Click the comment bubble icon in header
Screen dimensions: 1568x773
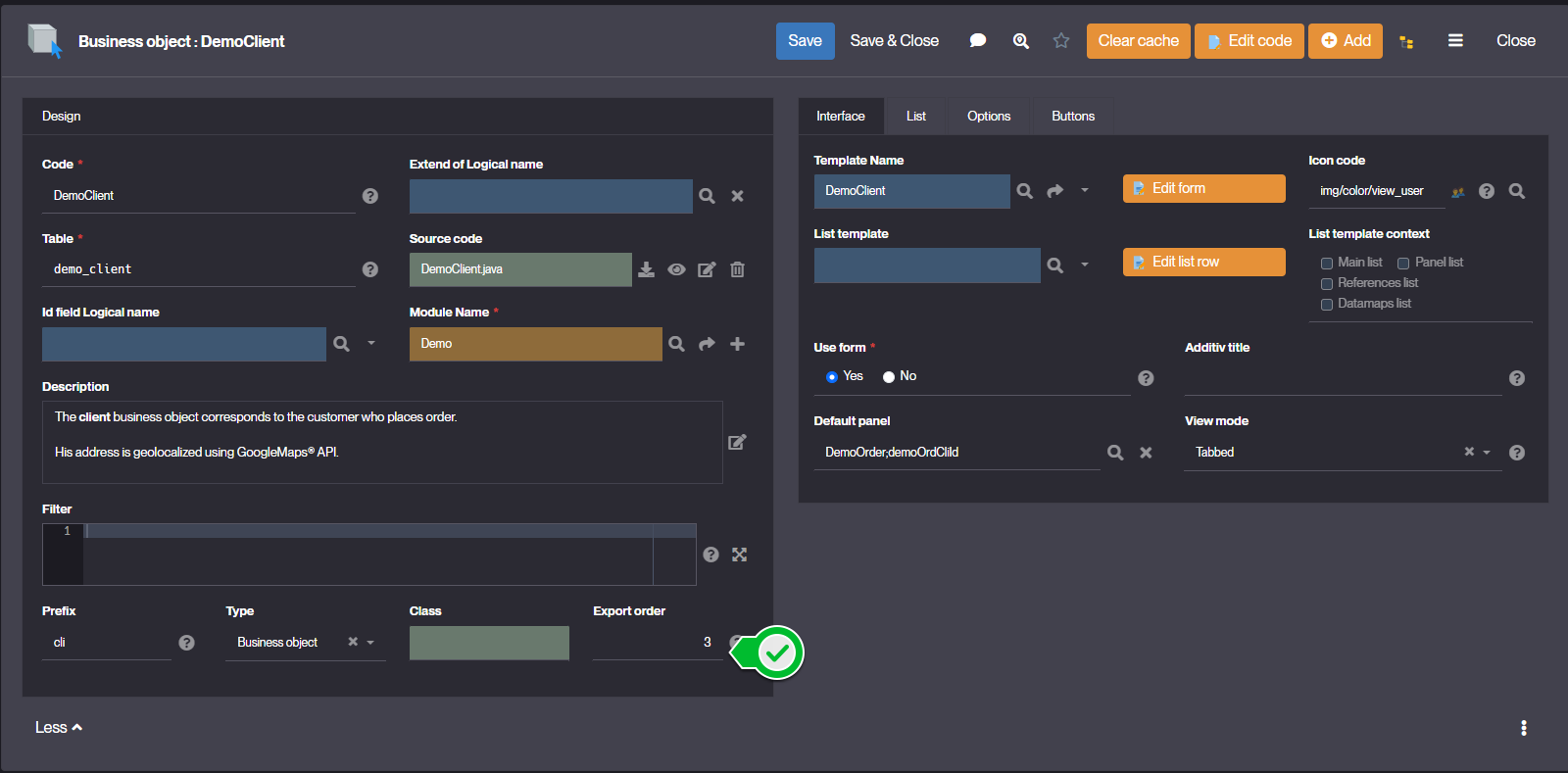coord(977,41)
